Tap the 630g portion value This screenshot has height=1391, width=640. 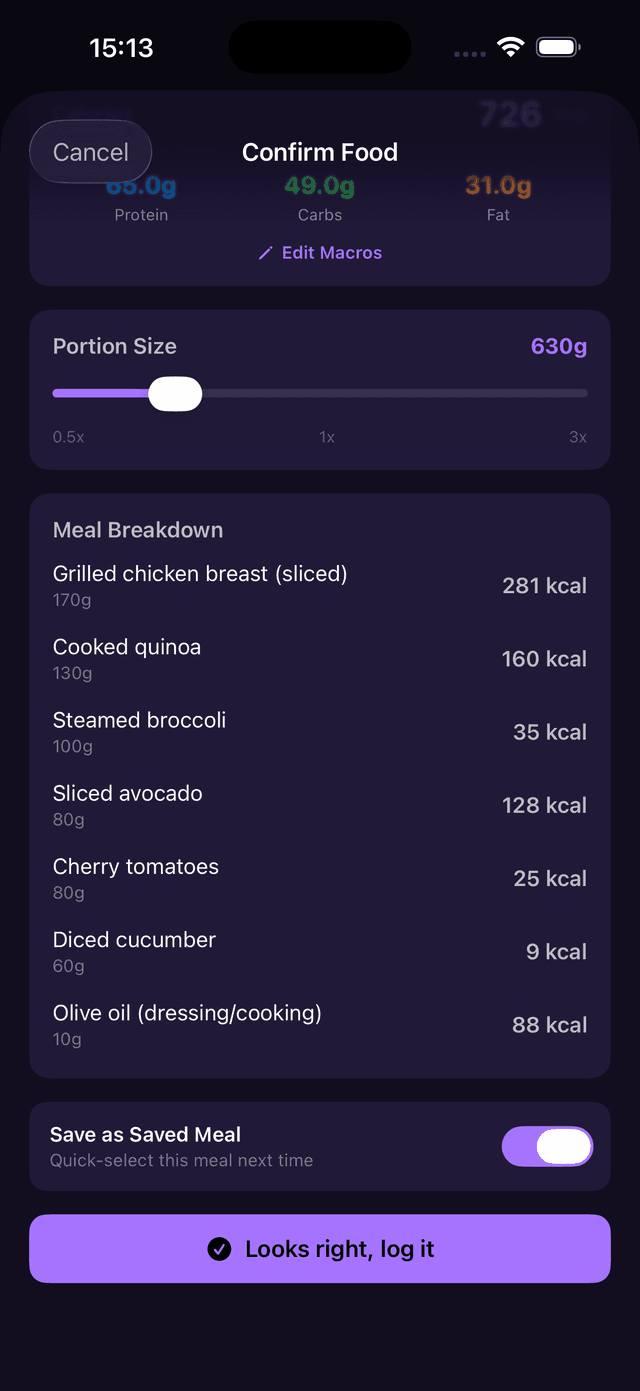(x=560, y=346)
